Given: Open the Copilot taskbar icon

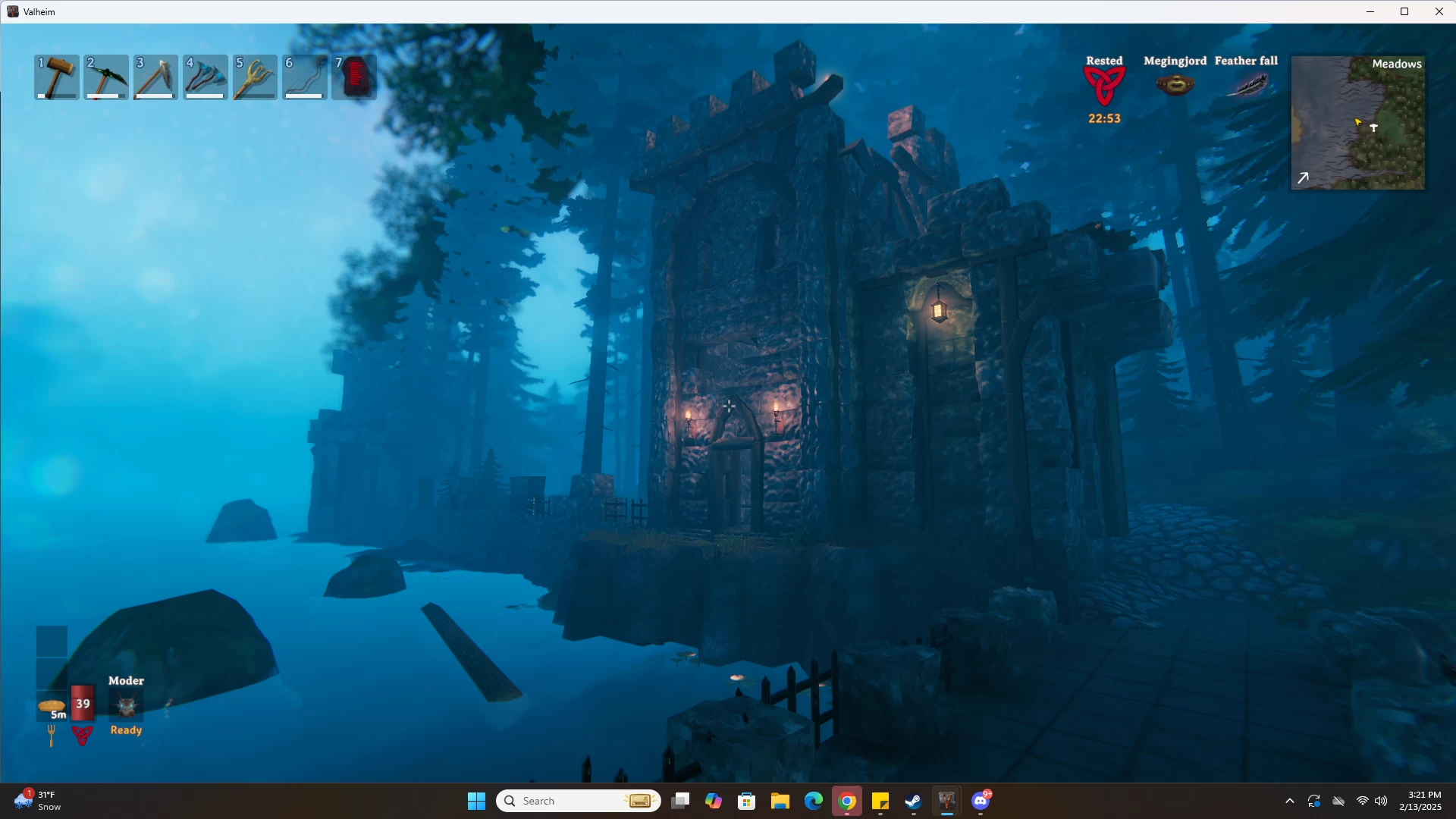Looking at the screenshot, I should pos(714,801).
